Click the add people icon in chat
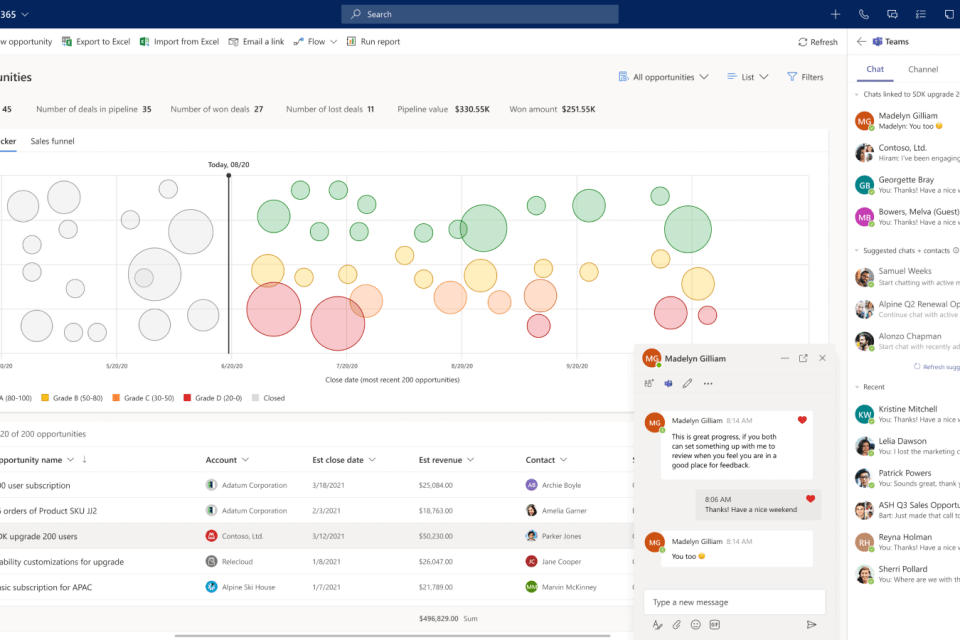This screenshot has width=960, height=640. [650, 383]
